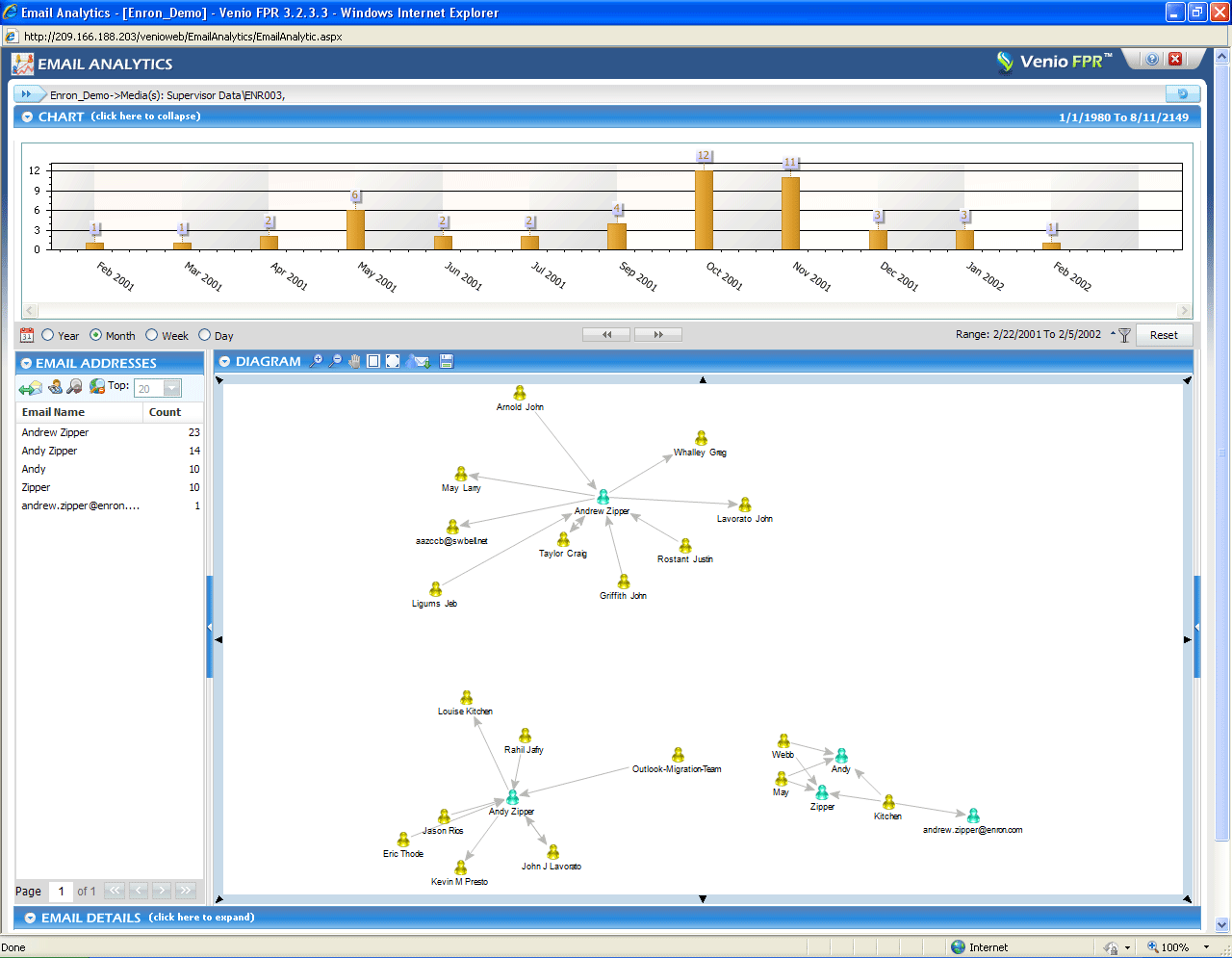Pan the diagram down with bottom arrow
This screenshot has width=1232, height=958.
(x=703, y=899)
